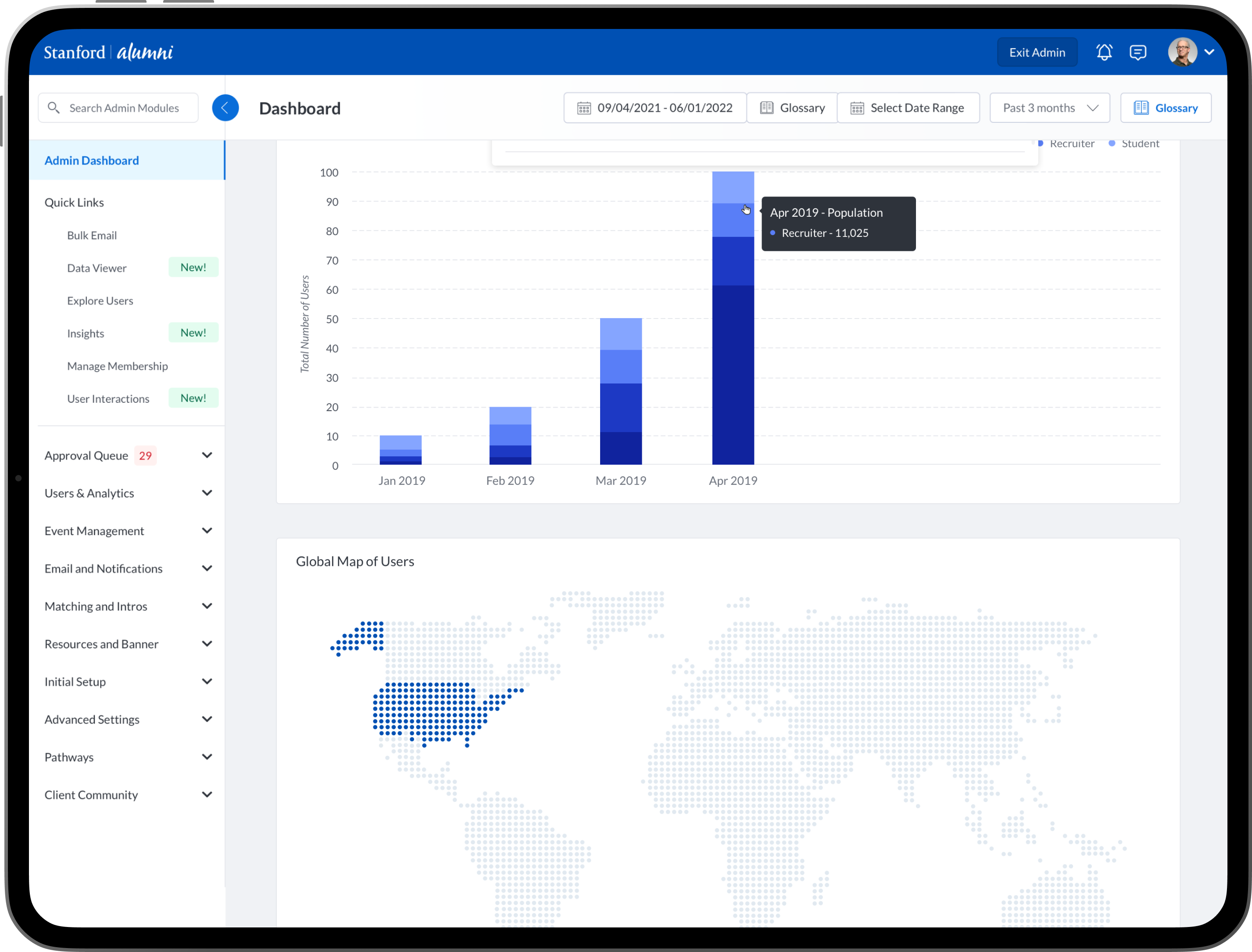
Task: Click the notifications bell icon
Action: tap(1104, 52)
